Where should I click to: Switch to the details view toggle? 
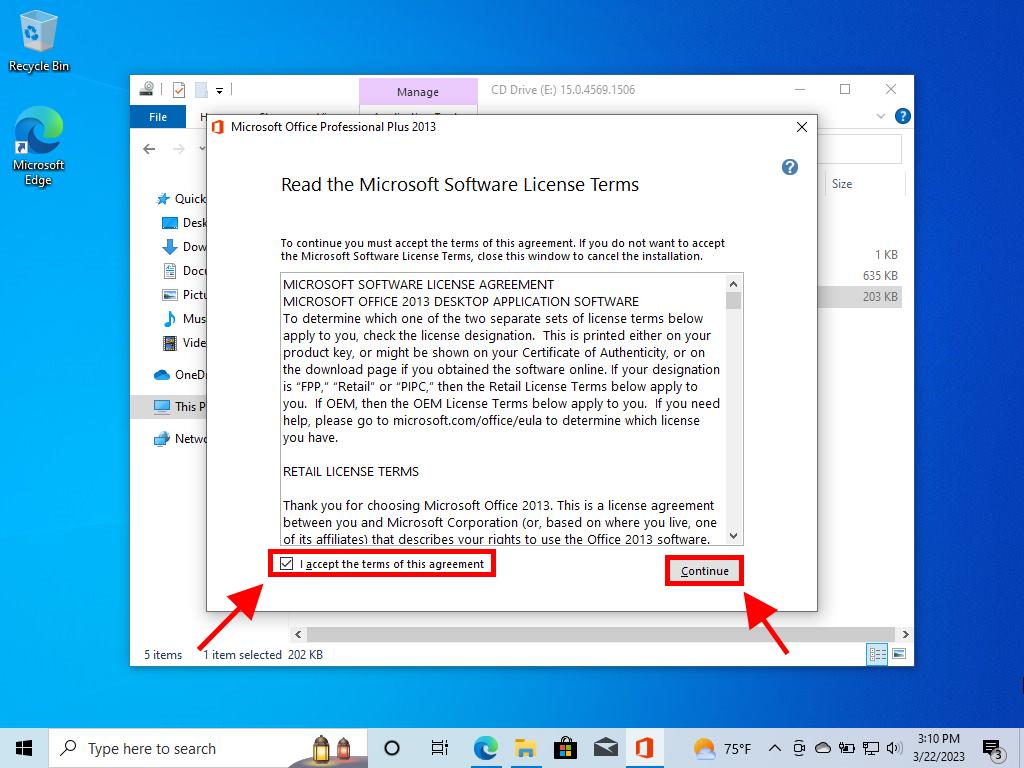878,655
